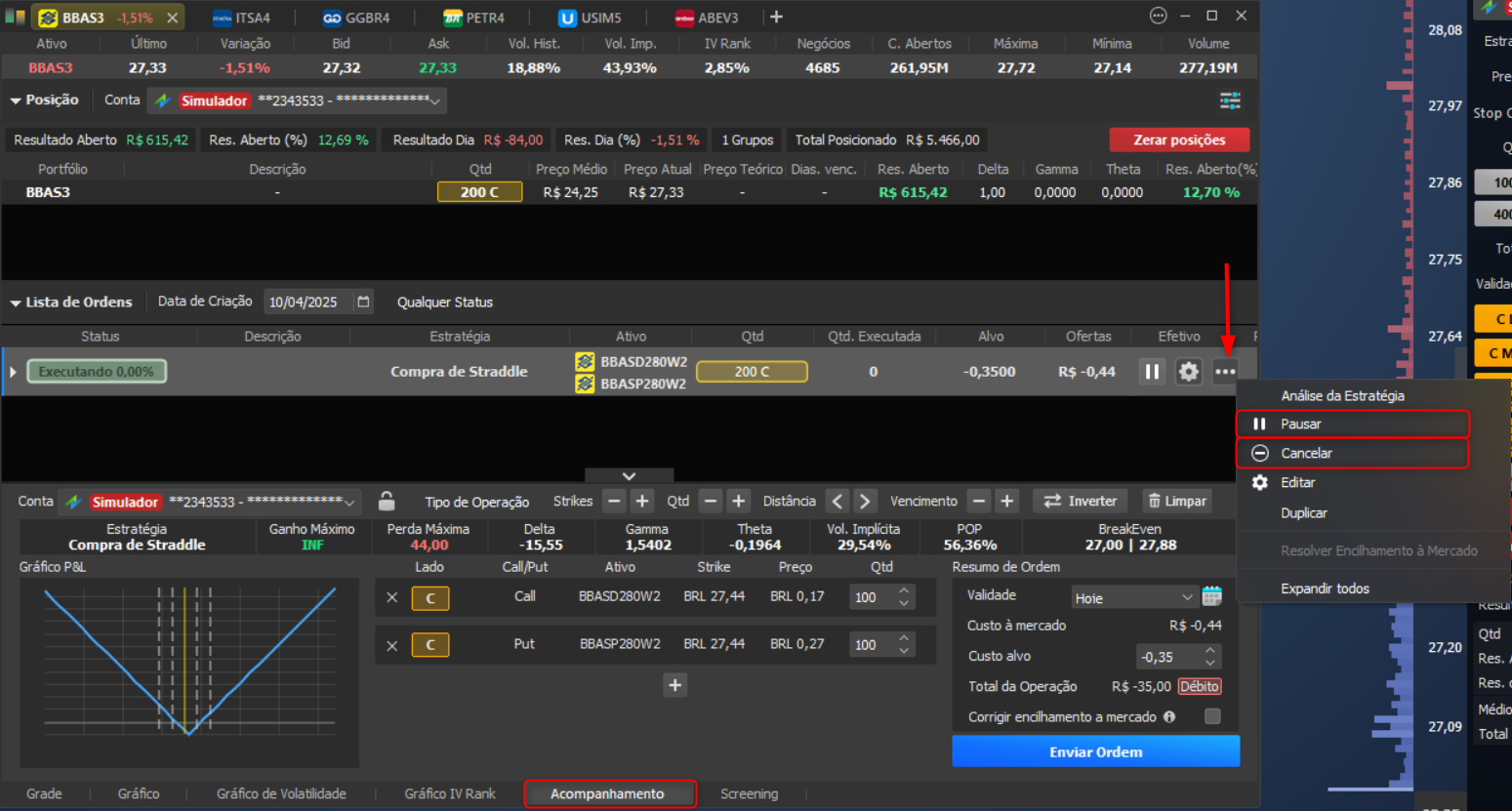Toggle side C of the Call leg
The height and width of the screenshot is (811, 1512).
(430, 598)
